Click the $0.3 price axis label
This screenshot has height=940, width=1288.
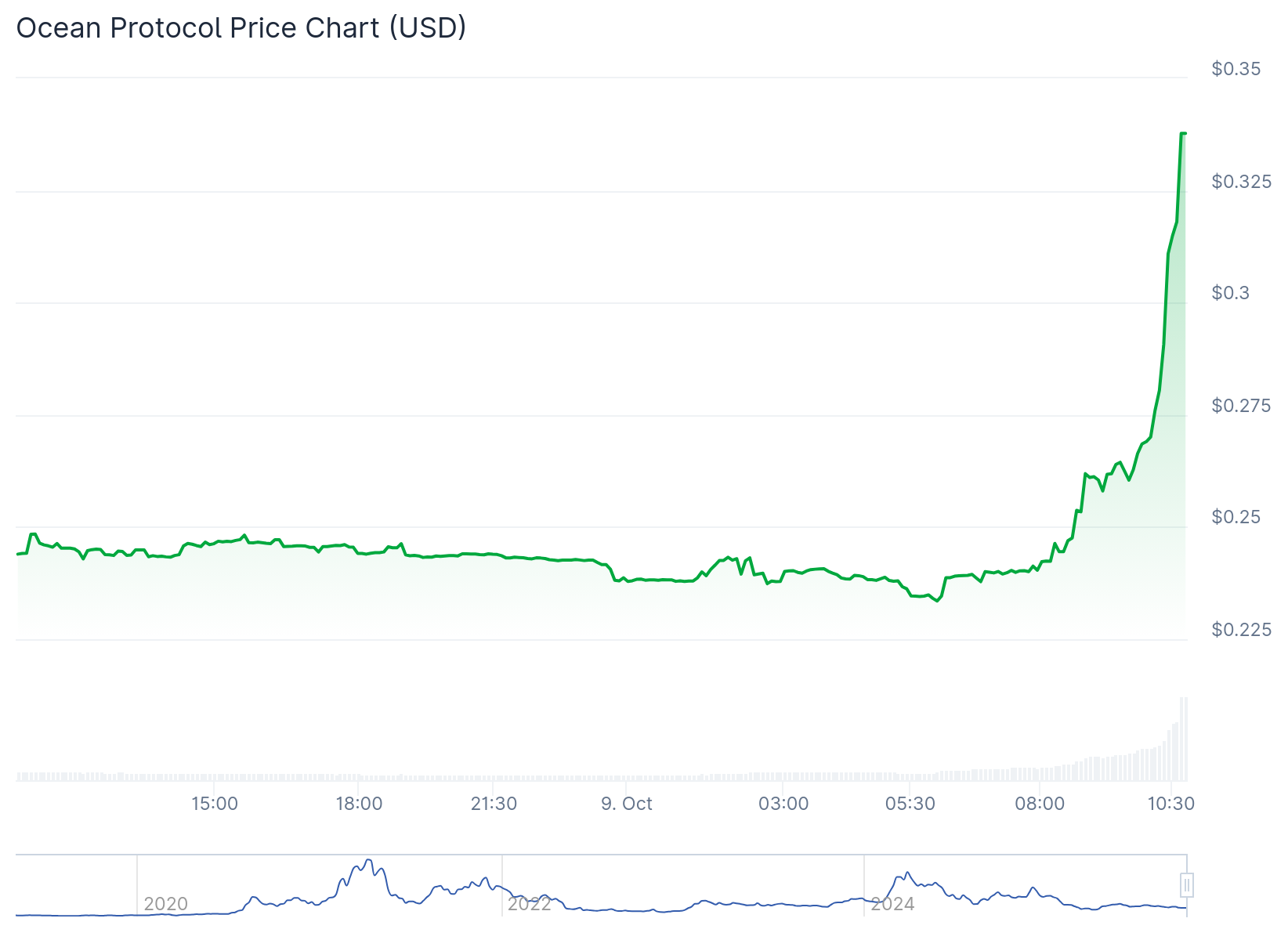coord(1231,293)
